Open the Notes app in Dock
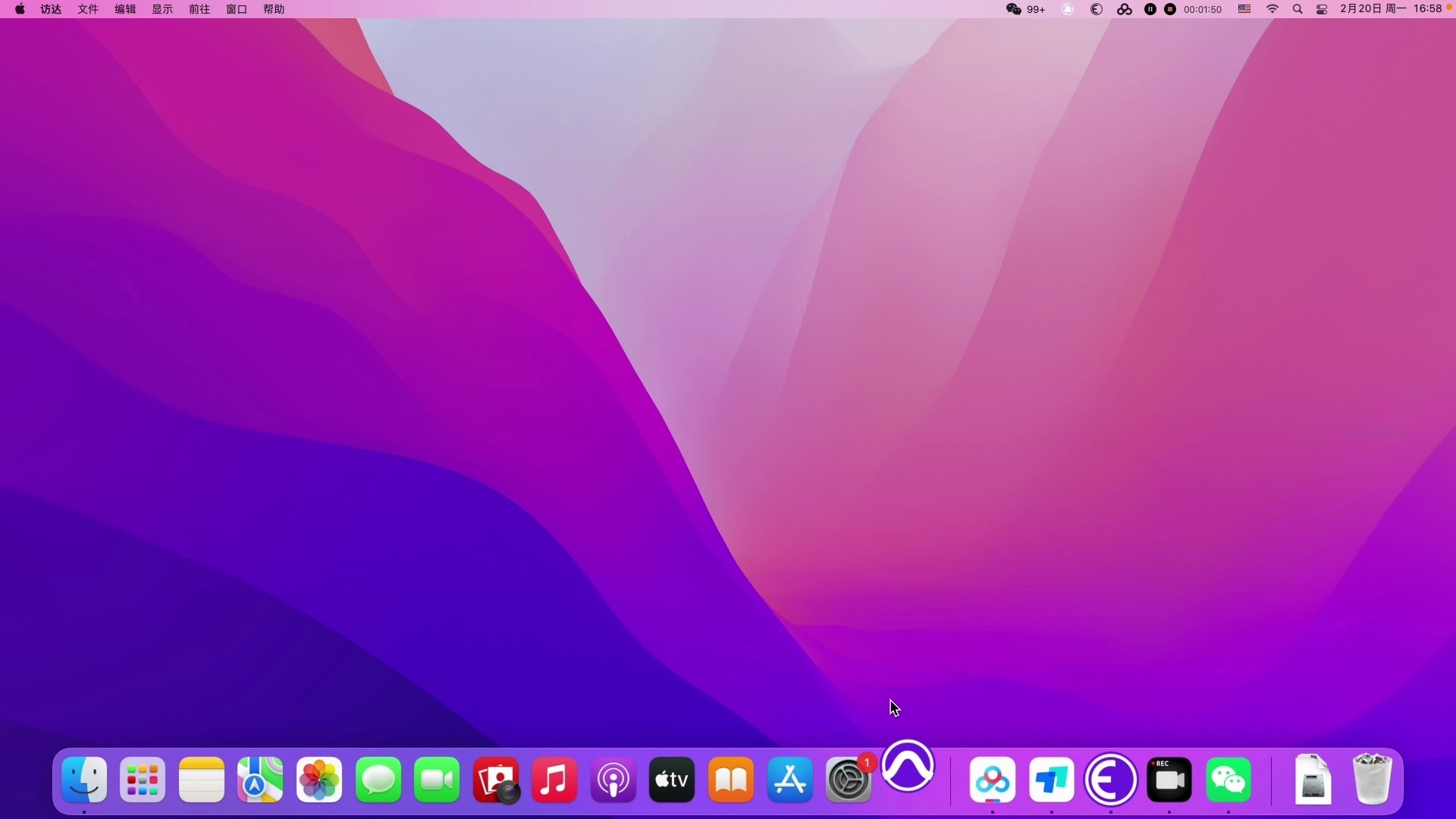The image size is (1456, 819). tap(202, 780)
